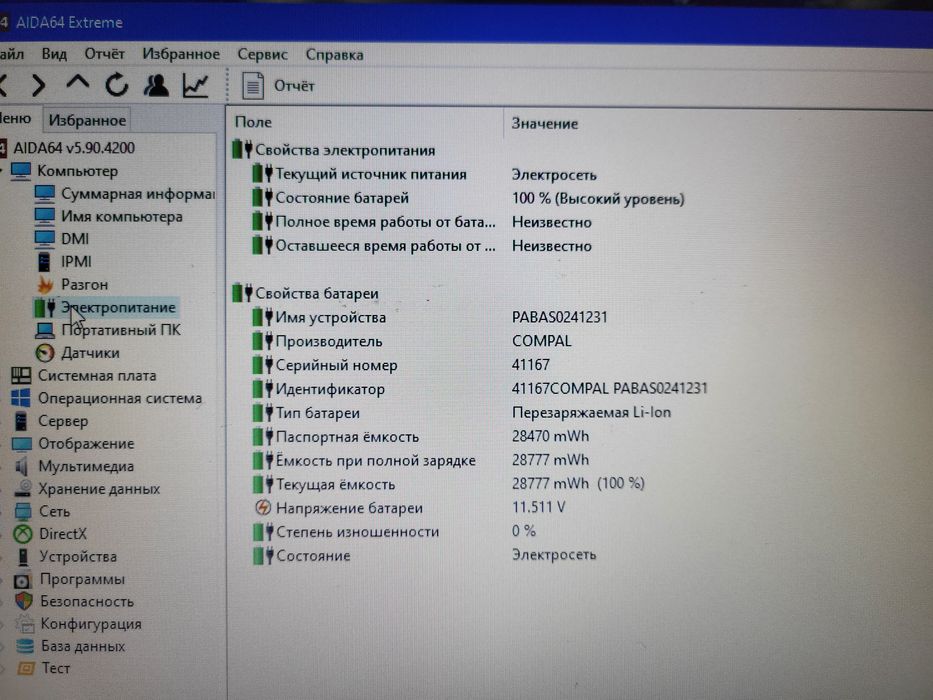Refresh the report with the circular arrow
Image resolution: width=933 pixels, height=700 pixels.
pyautogui.click(x=117, y=85)
